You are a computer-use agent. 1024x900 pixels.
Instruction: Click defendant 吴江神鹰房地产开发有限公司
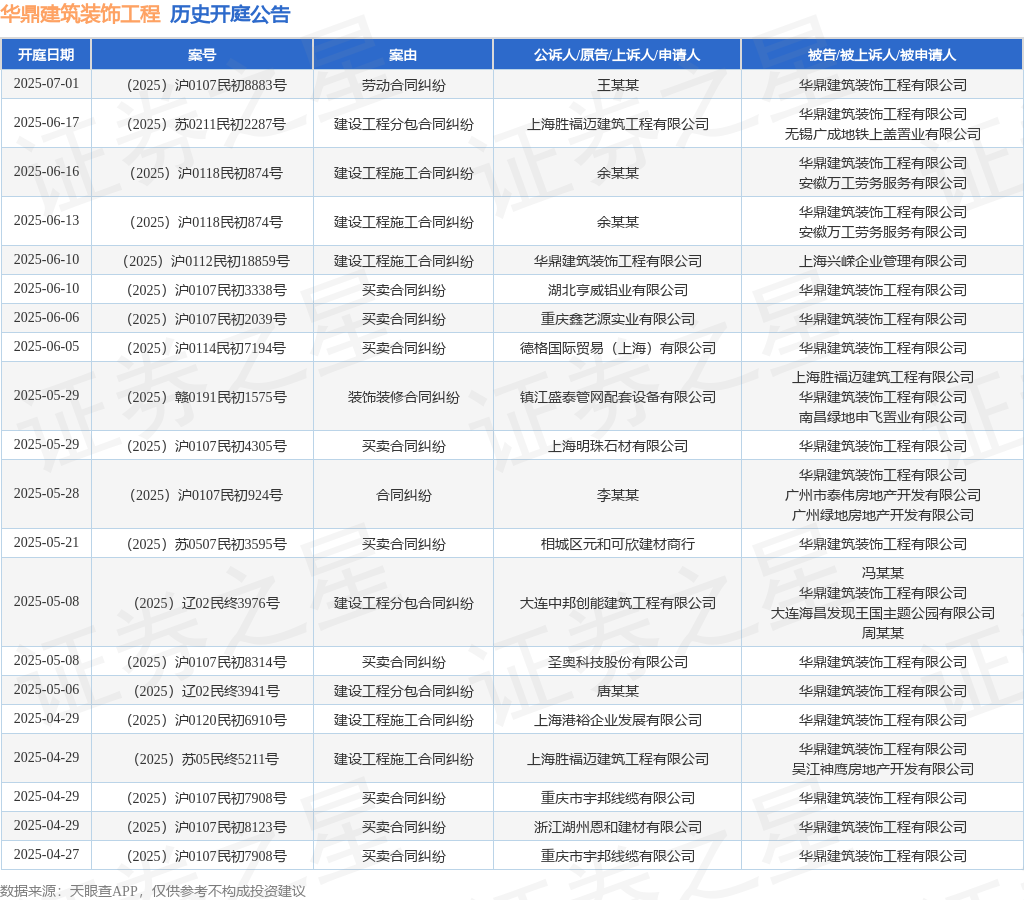(x=883, y=769)
